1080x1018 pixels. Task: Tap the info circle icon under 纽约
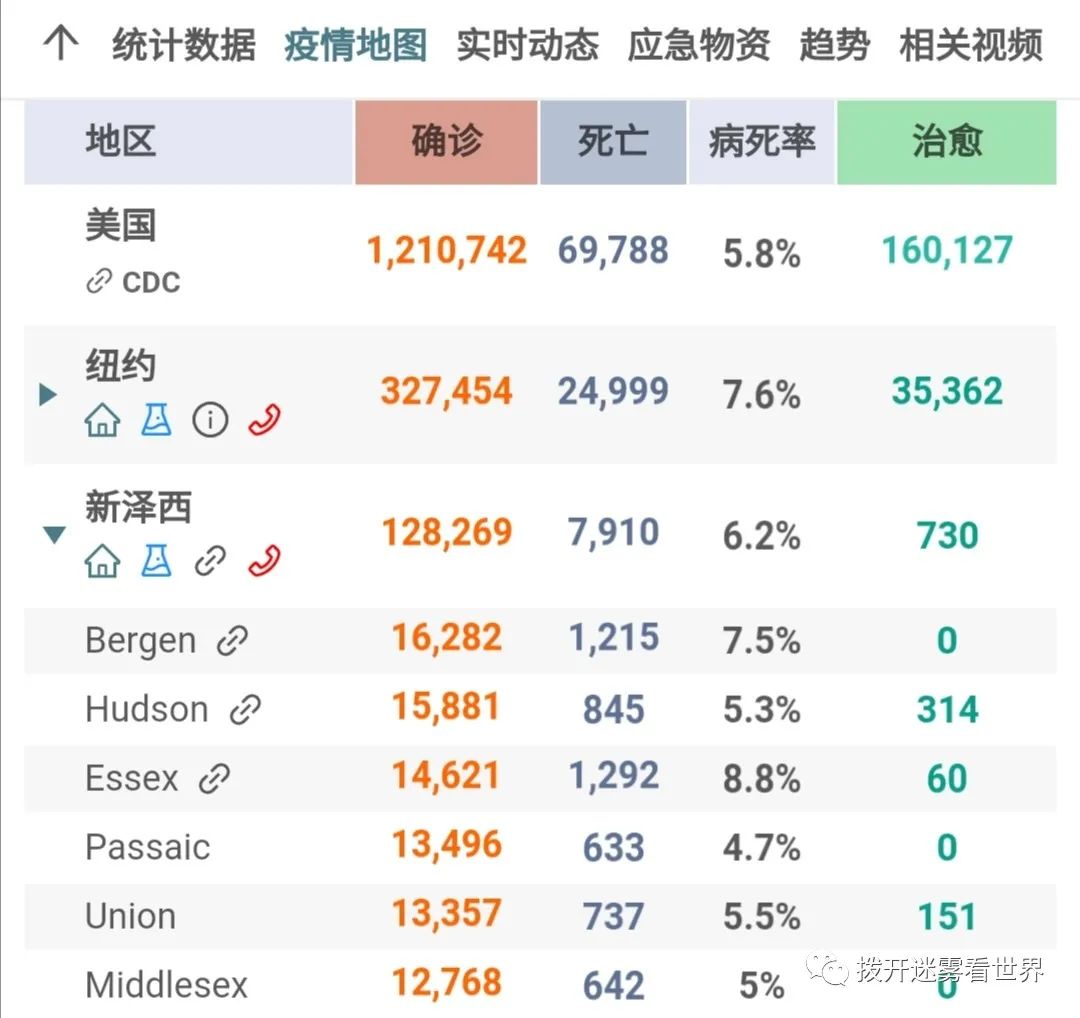(x=210, y=421)
